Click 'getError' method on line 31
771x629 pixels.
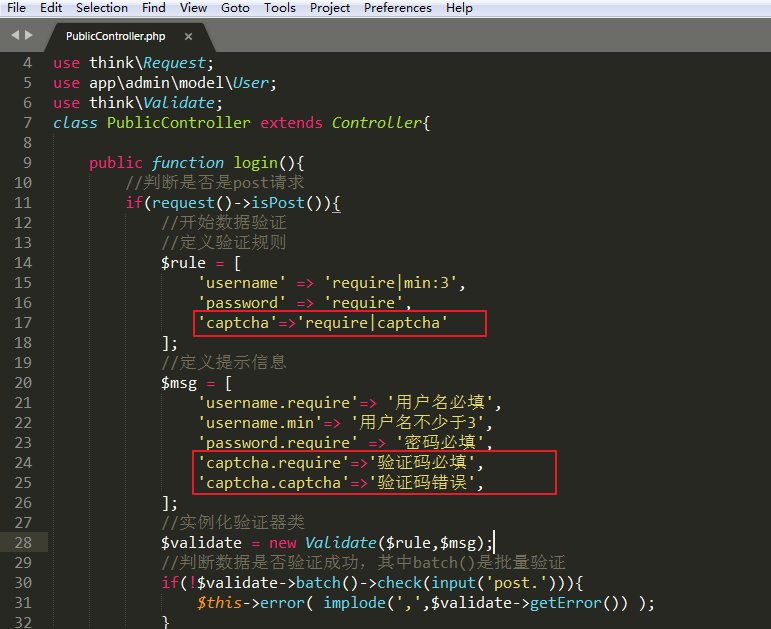[565, 603]
